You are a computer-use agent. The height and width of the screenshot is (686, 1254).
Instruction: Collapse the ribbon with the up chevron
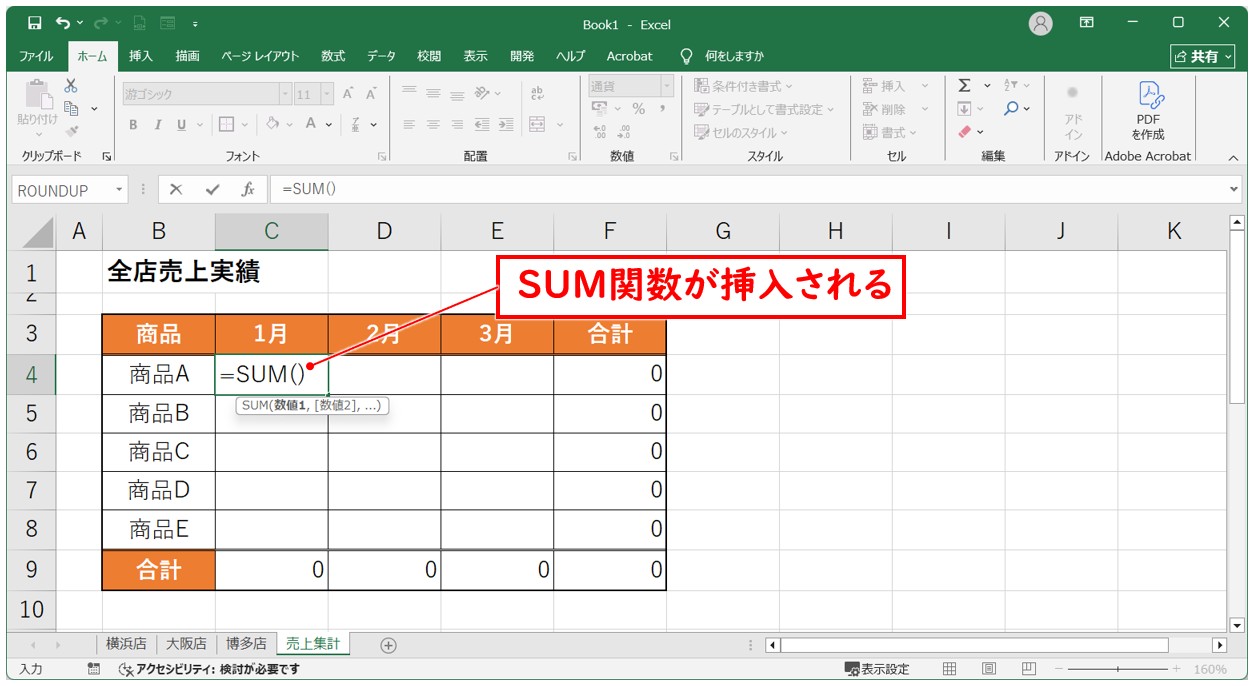1232,157
